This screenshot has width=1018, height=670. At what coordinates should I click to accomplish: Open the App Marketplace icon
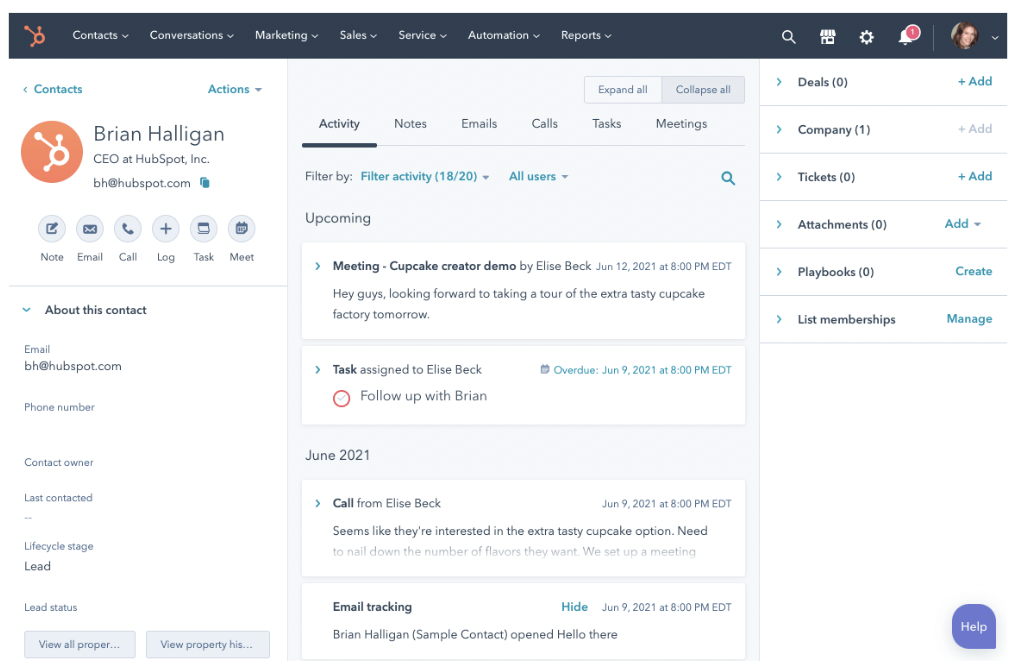pos(827,36)
